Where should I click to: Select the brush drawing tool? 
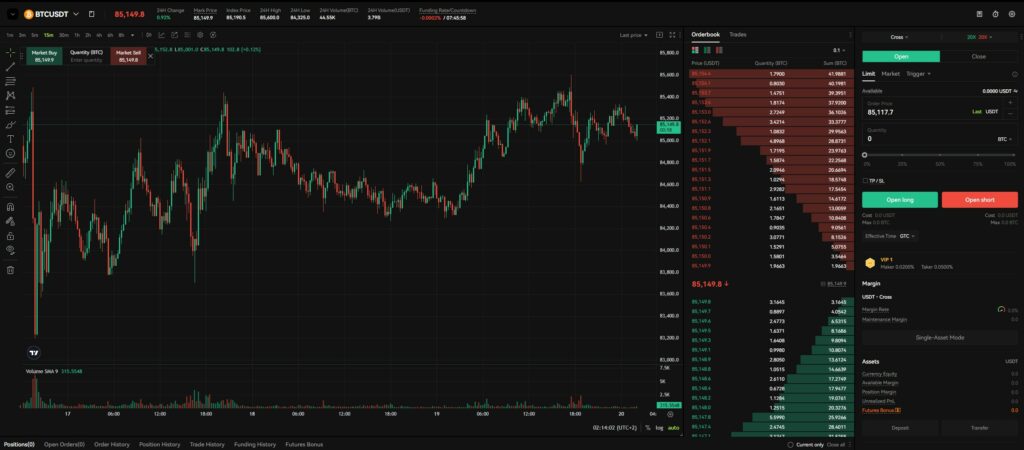click(10, 124)
